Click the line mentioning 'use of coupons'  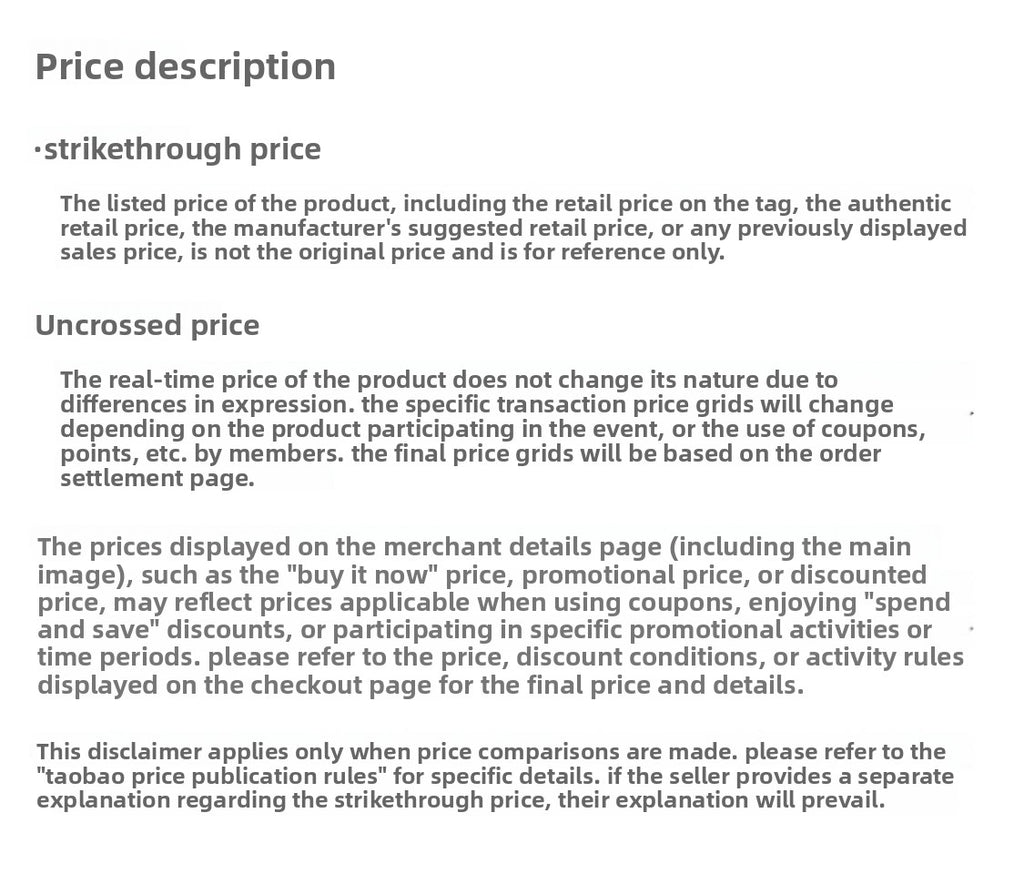point(493,429)
